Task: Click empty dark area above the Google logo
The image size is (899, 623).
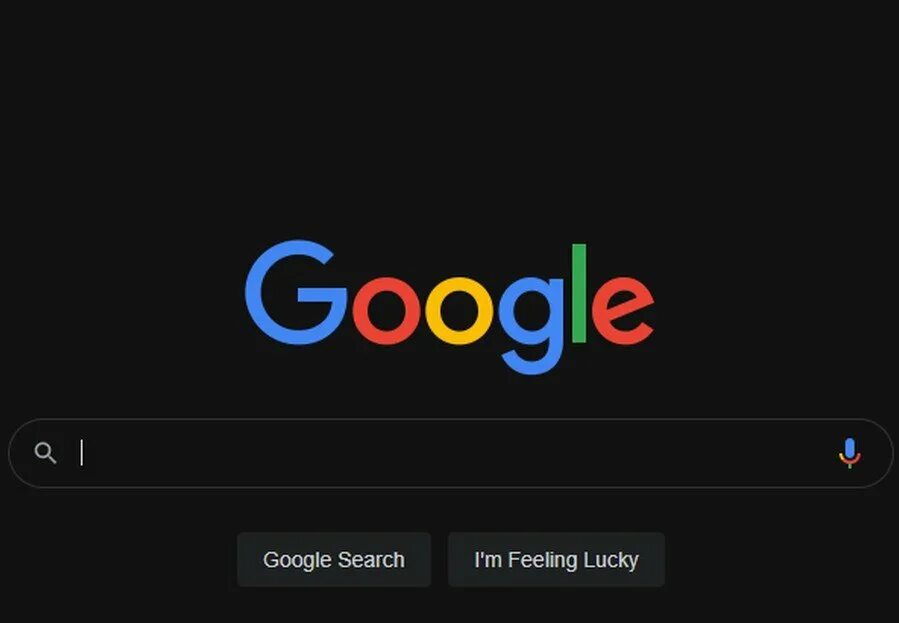Action: (450, 115)
